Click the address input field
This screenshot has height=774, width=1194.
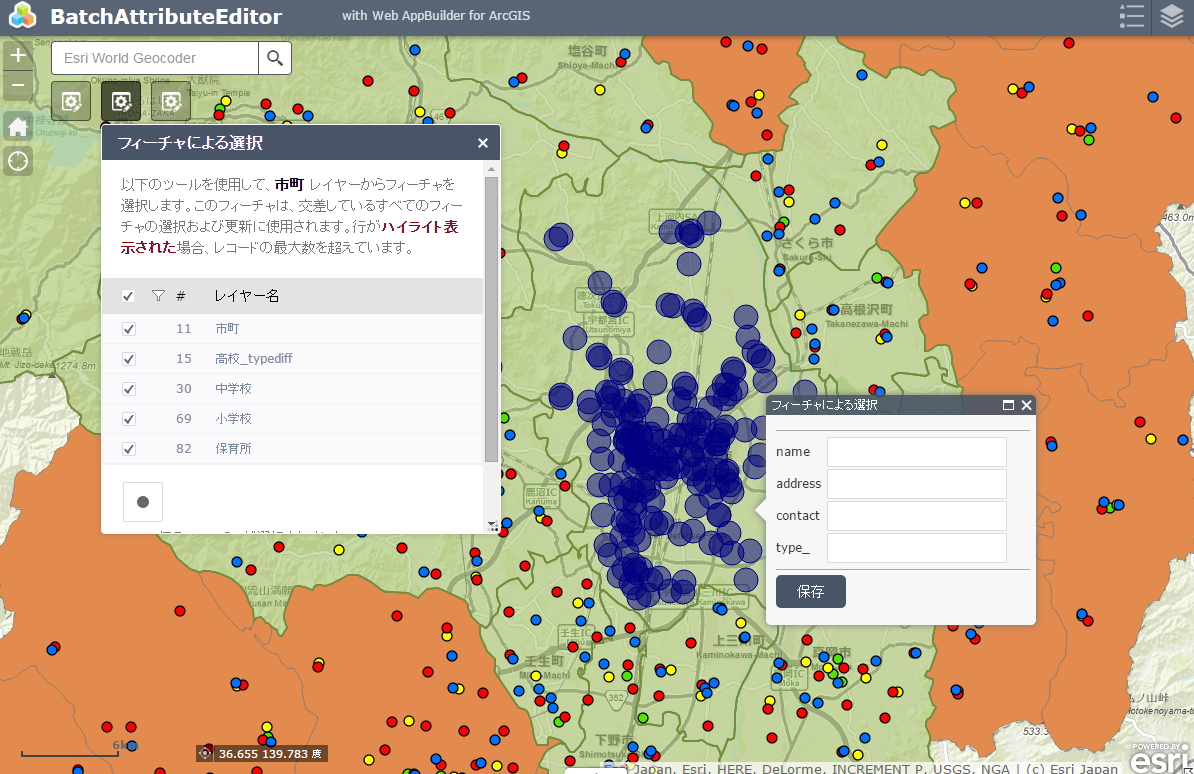pos(917,484)
